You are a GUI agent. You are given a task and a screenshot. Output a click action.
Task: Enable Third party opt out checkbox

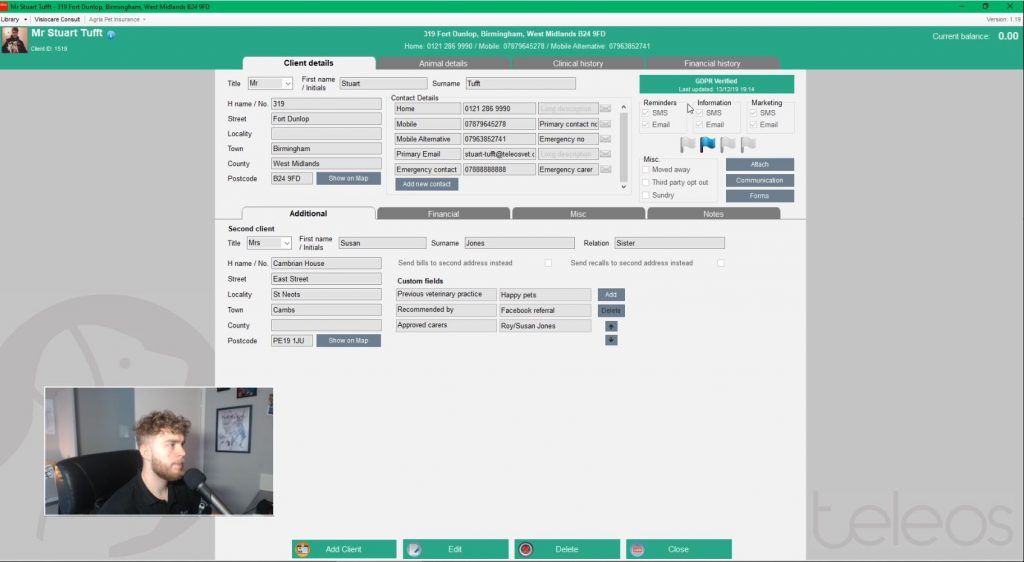[646, 183]
